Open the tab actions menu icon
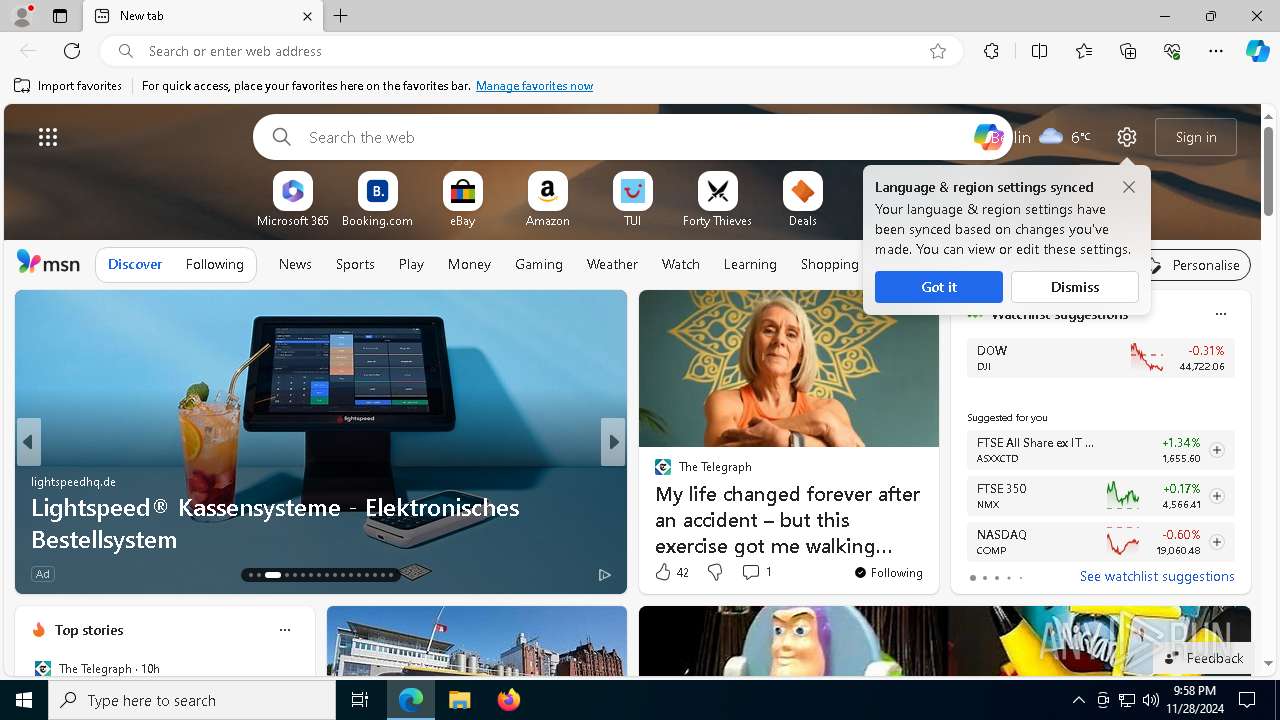This screenshot has height=720, width=1280. (x=60, y=16)
